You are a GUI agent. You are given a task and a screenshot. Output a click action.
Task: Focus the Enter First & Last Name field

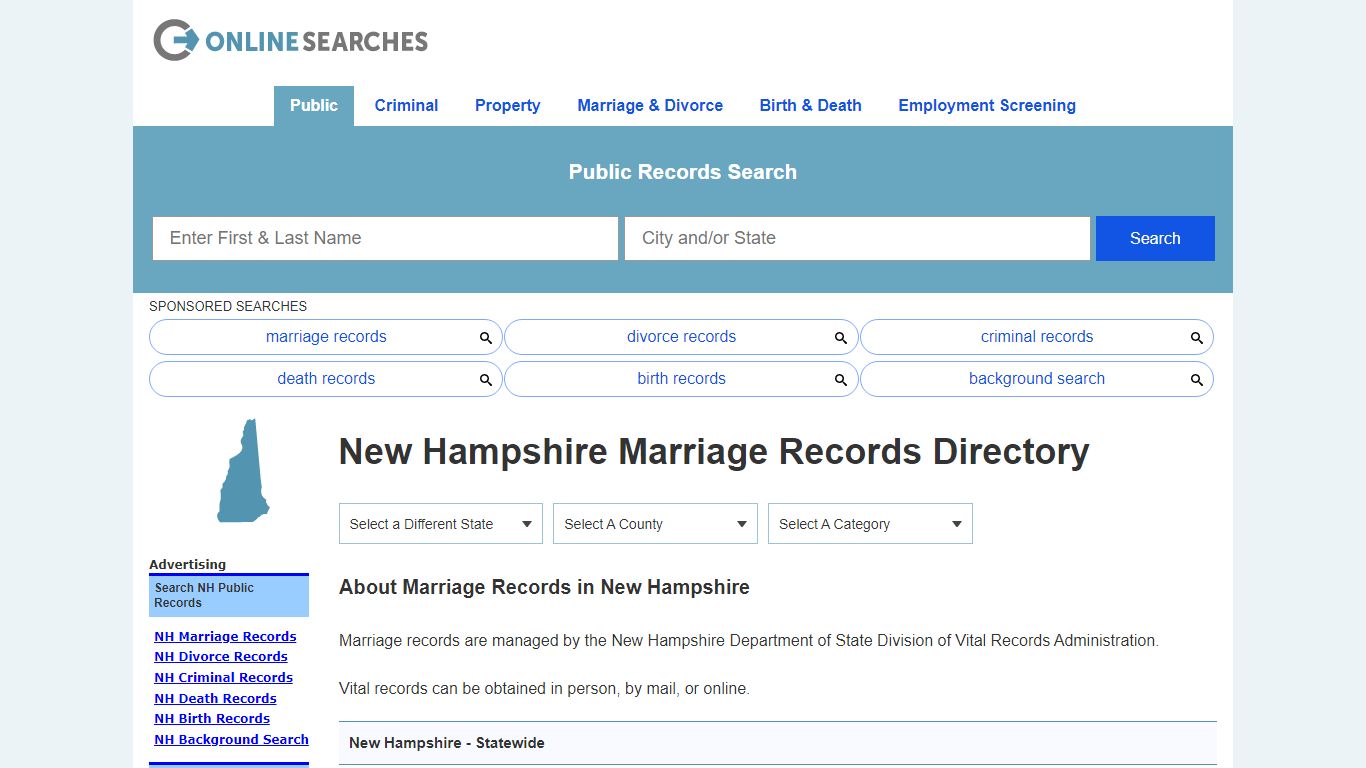pyautogui.click(x=385, y=238)
